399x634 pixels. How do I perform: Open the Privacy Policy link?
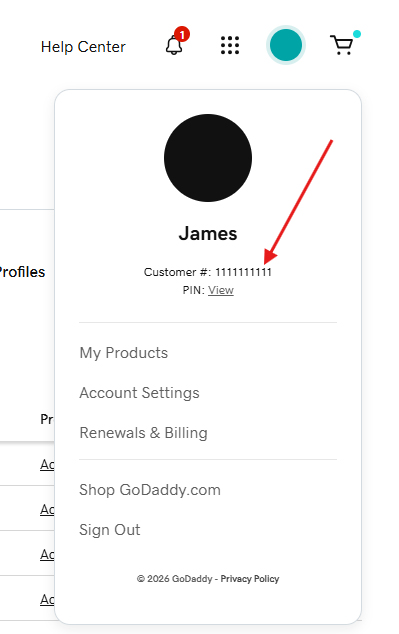[250, 579]
